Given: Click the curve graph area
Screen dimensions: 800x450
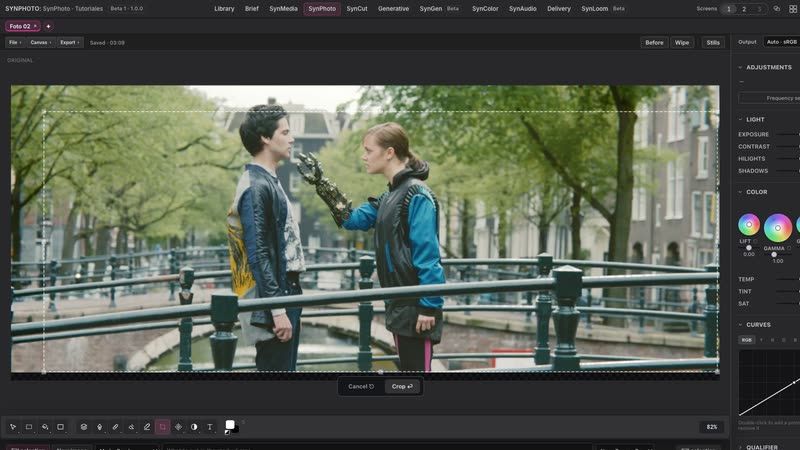Looking at the screenshot, I should (x=769, y=383).
